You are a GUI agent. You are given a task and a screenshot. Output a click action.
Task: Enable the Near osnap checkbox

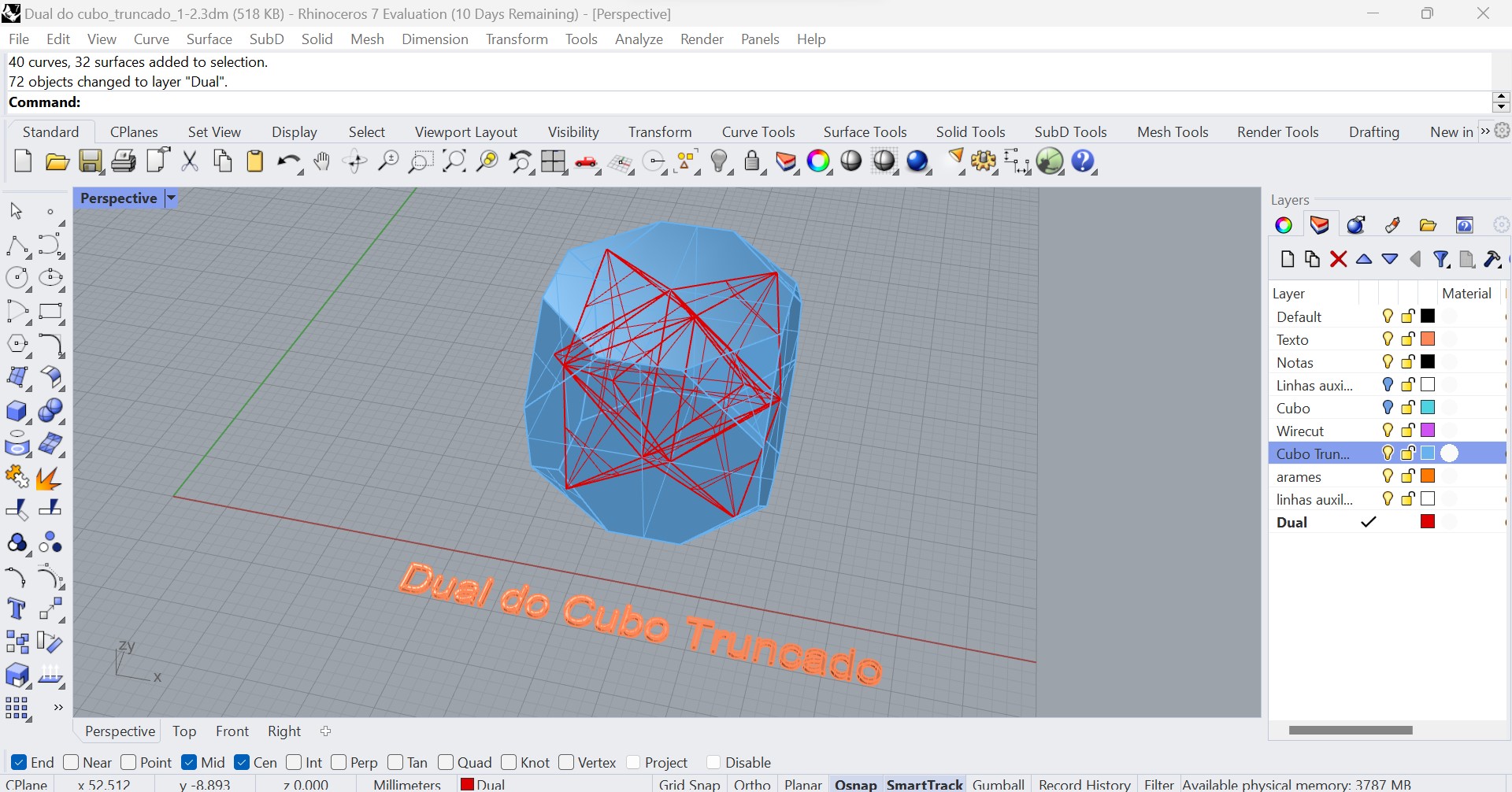71,762
